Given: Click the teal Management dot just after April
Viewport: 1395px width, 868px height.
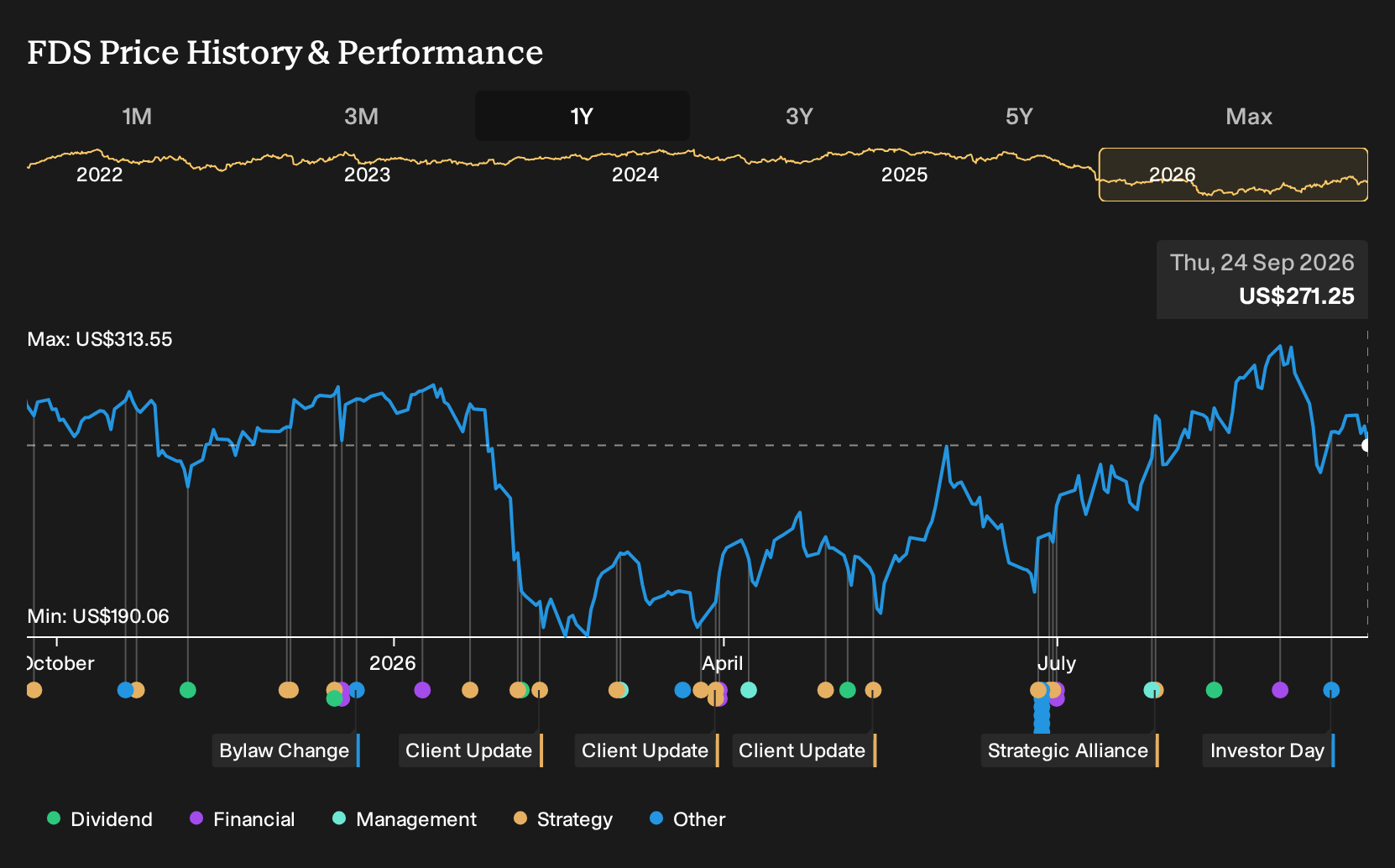Looking at the screenshot, I should 749,690.
